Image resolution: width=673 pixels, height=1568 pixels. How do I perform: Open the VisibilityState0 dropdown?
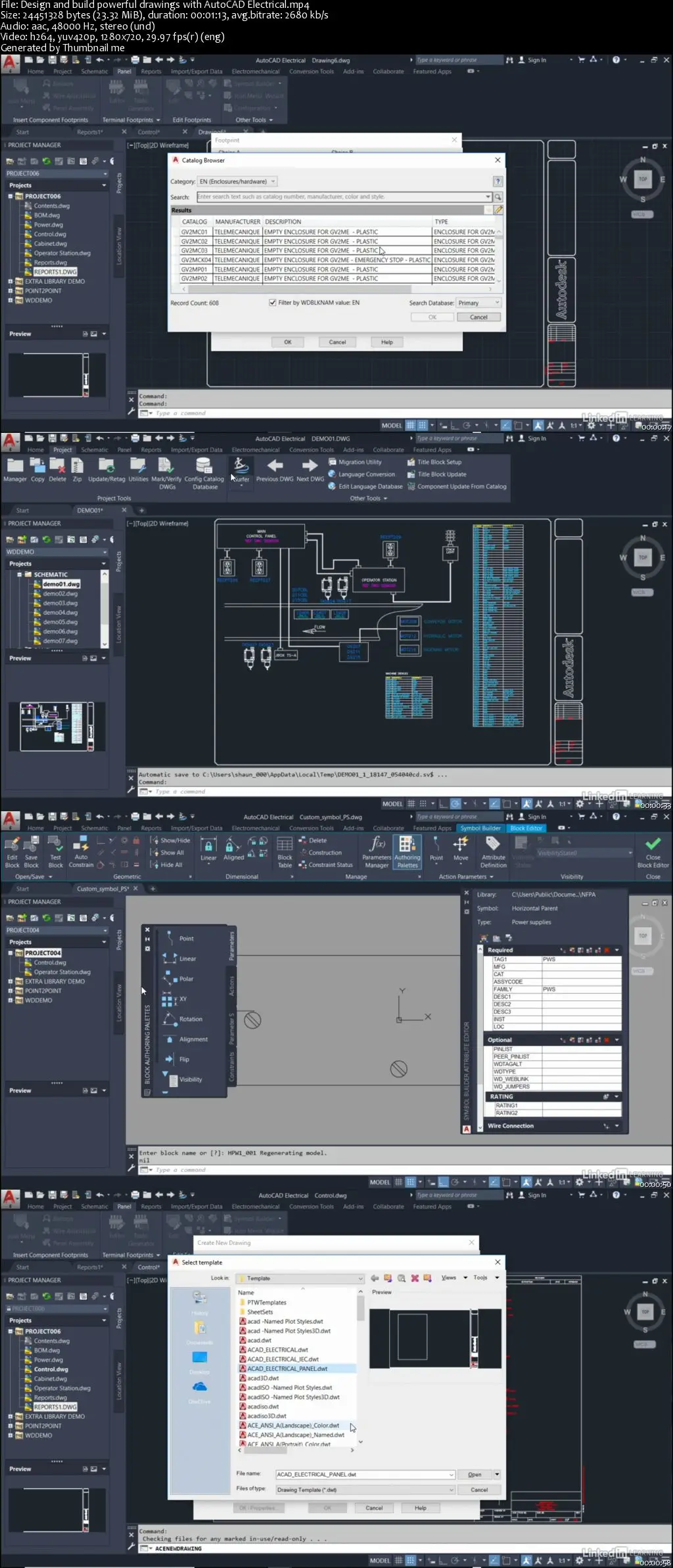(x=585, y=853)
